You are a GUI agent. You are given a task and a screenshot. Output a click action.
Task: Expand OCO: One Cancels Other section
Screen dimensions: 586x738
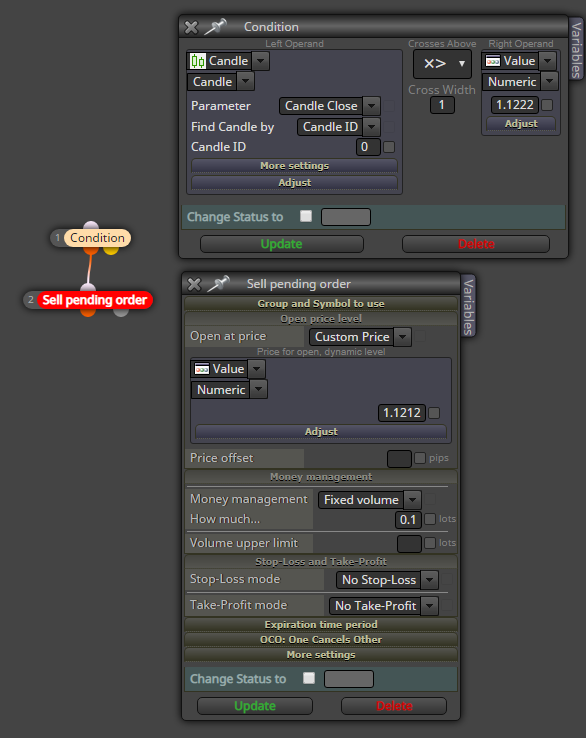[321, 640]
